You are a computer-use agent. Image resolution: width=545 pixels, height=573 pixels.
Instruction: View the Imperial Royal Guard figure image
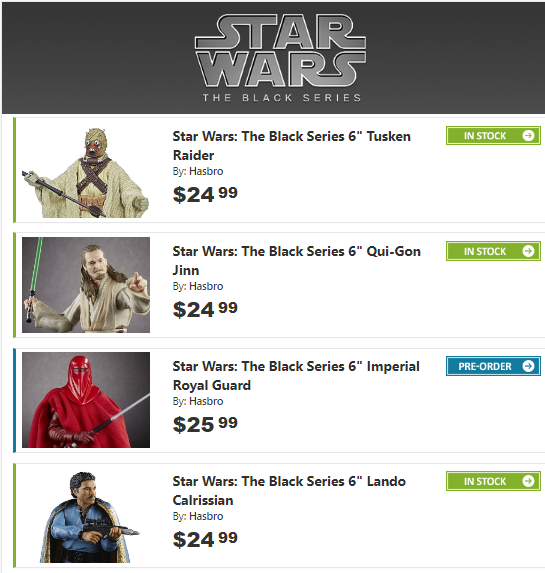pos(86,400)
